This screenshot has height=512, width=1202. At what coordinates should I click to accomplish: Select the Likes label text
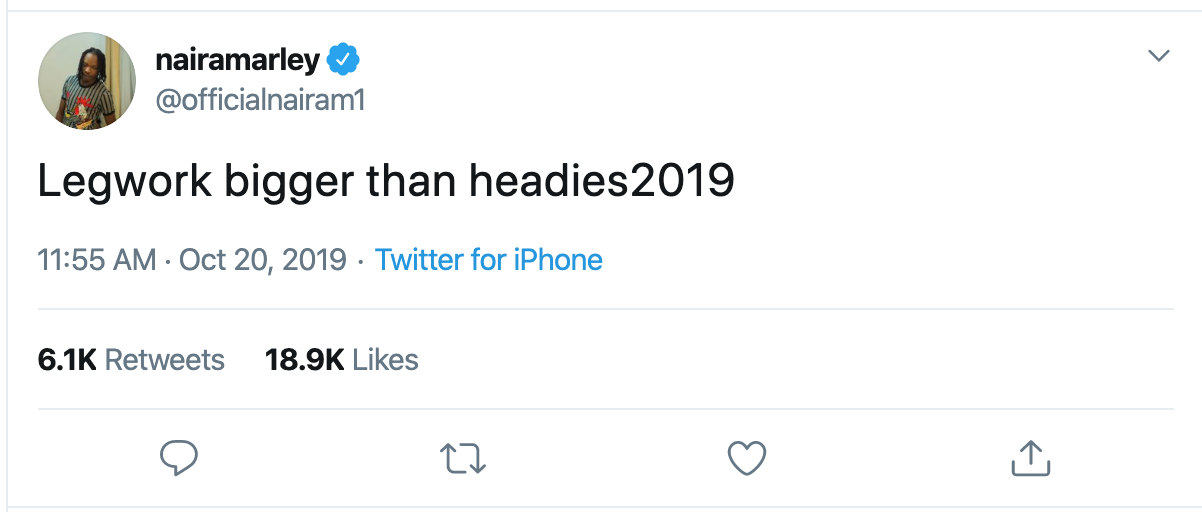pyautogui.click(x=386, y=360)
